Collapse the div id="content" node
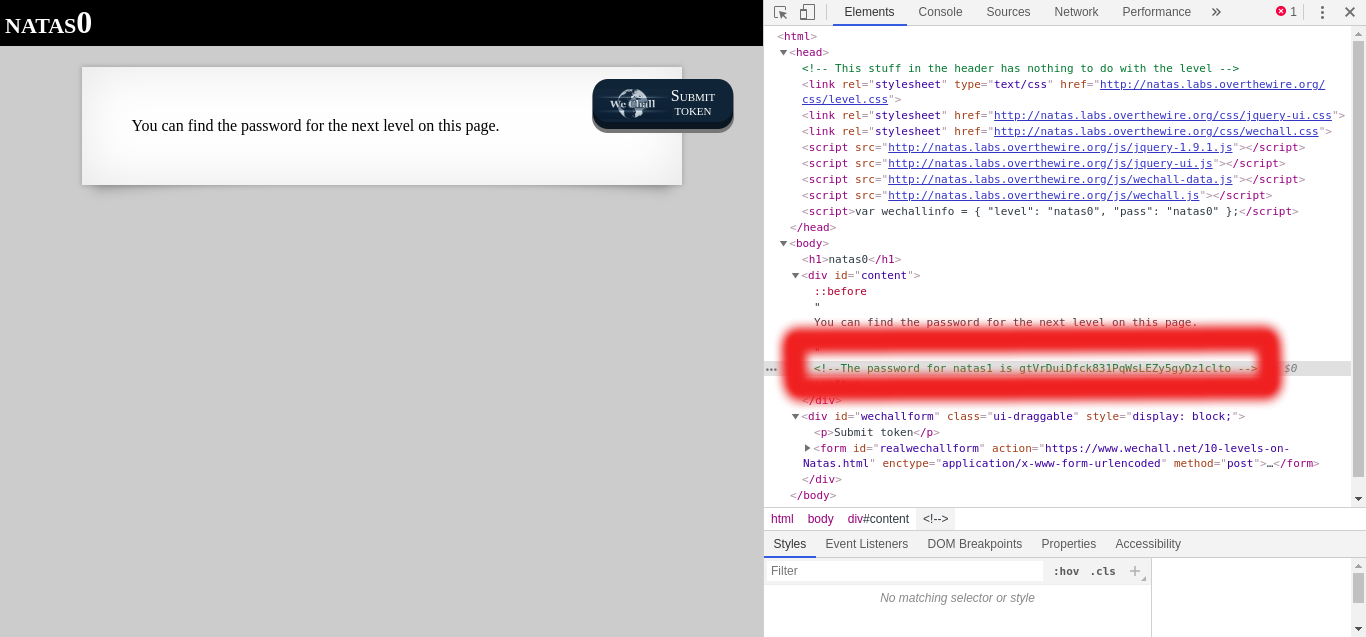Viewport: 1366px width, 637px height. [796, 275]
